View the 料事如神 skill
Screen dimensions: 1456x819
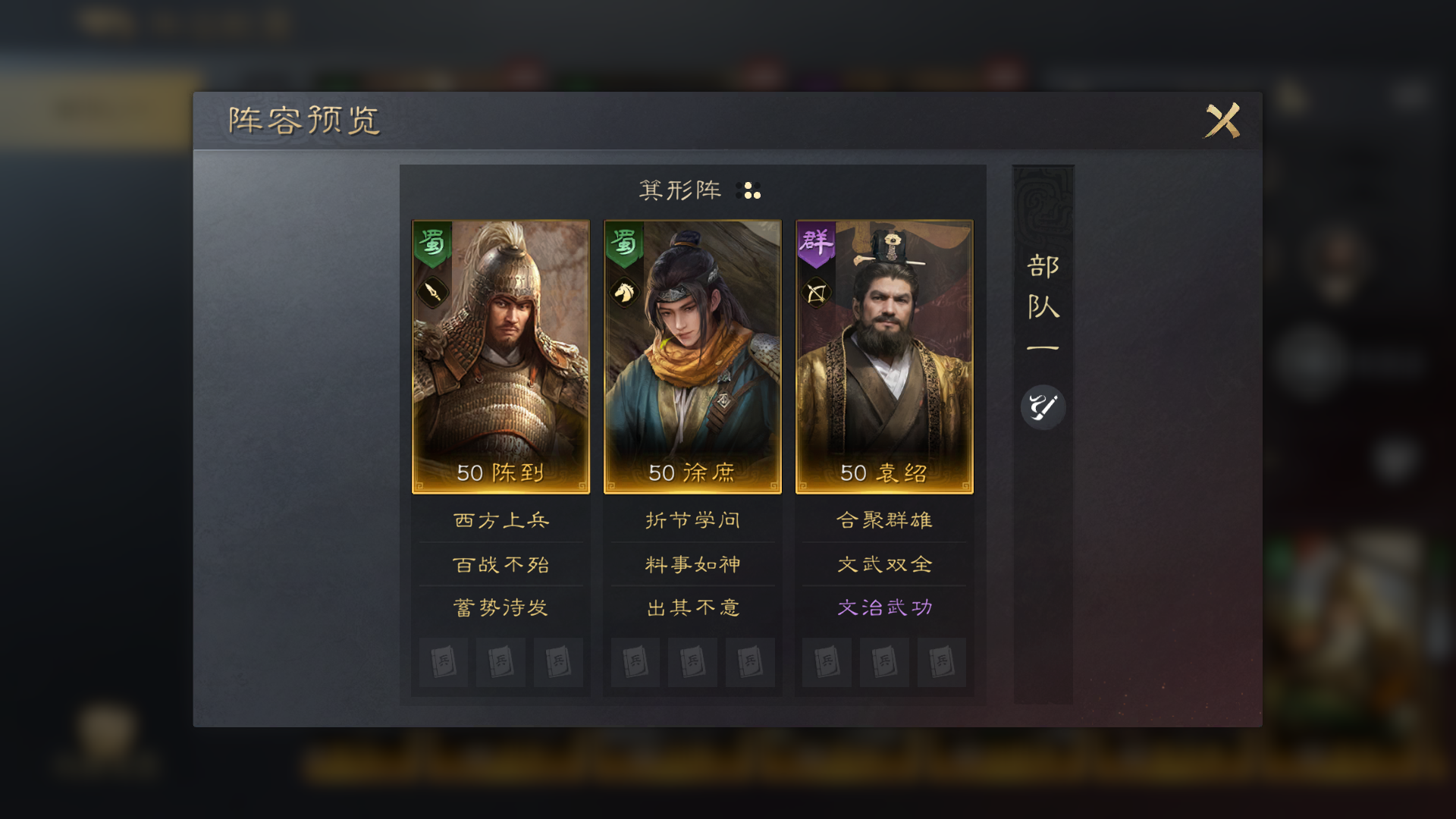pyautogui.click(x=692, y=564)
